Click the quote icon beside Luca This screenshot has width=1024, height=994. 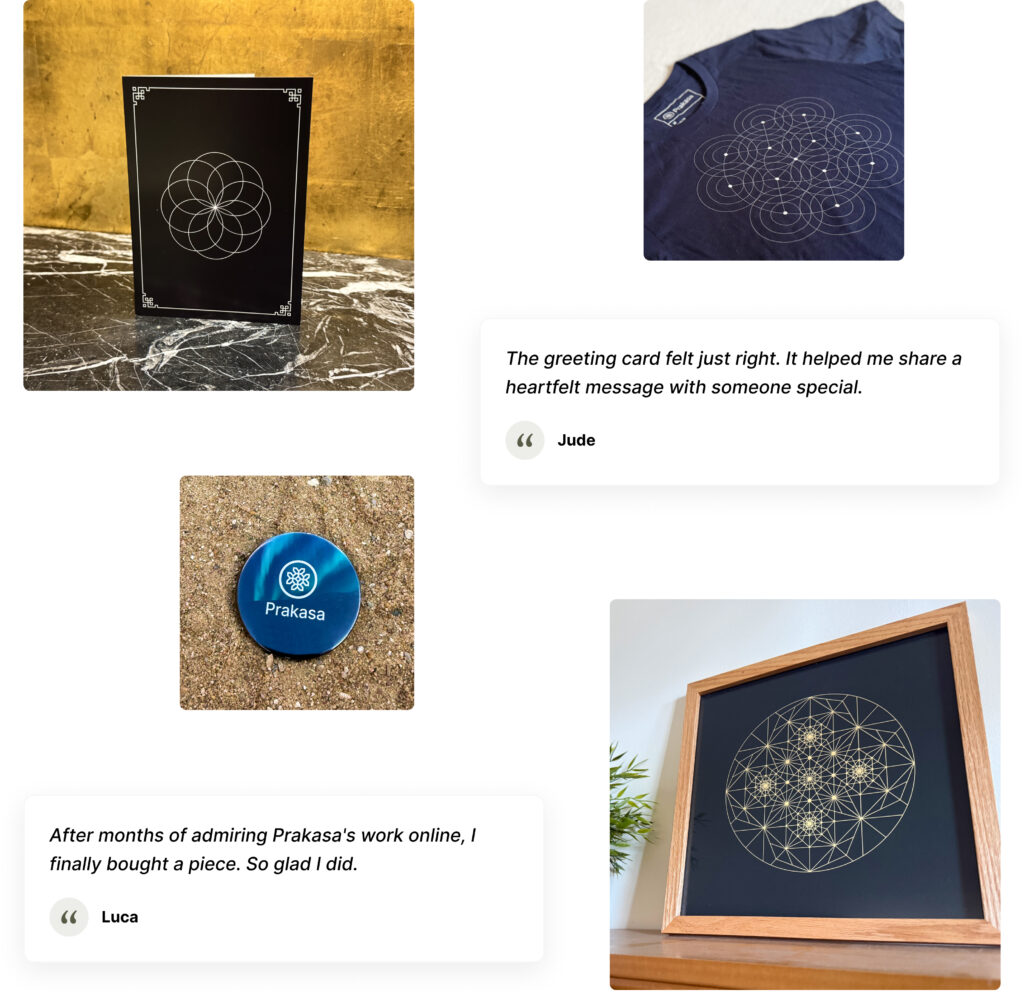(69, 917)
